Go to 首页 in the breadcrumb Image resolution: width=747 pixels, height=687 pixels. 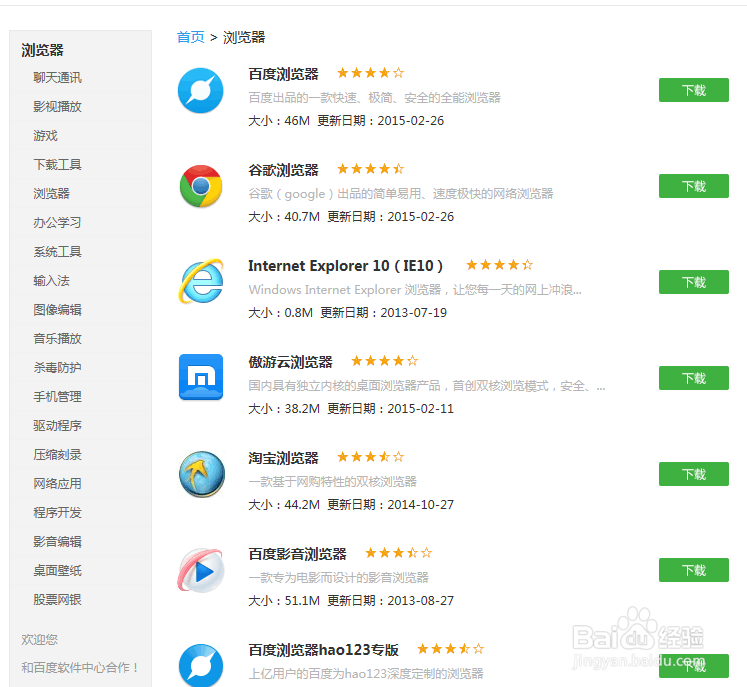pyautogui.click(x=191, y=37)
